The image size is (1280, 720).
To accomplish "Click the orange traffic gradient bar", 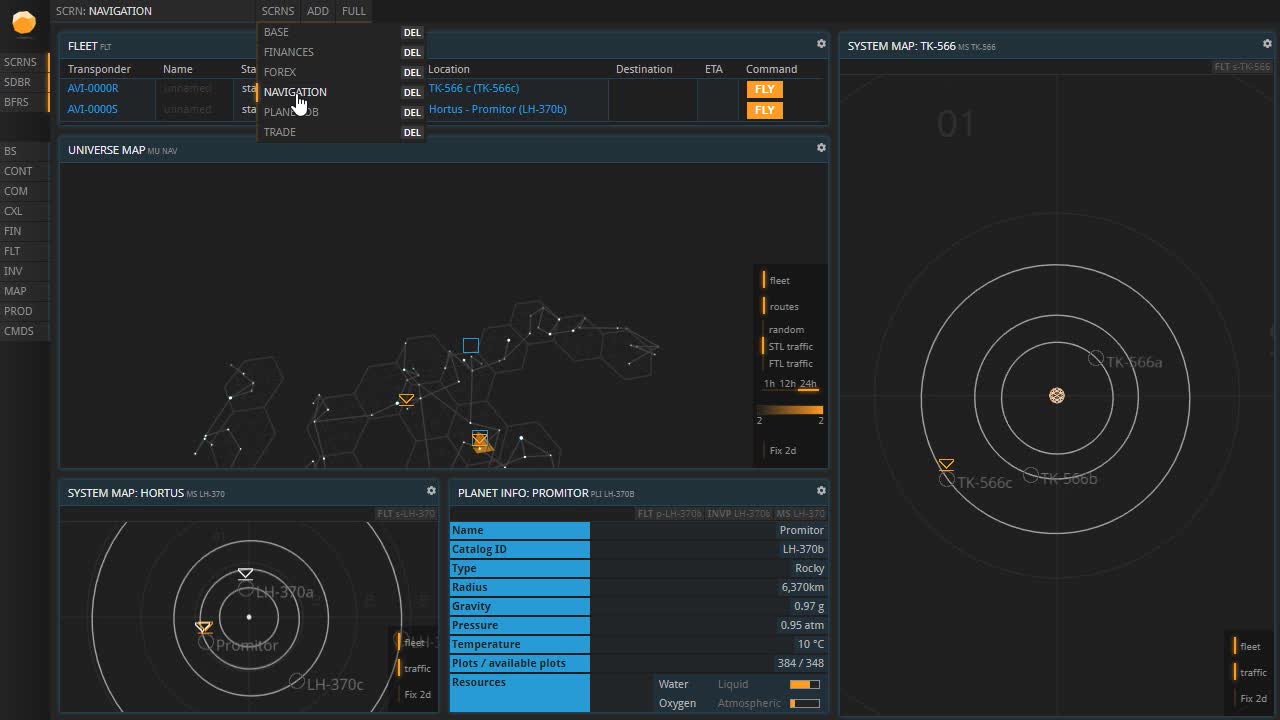I will [790, 410].
